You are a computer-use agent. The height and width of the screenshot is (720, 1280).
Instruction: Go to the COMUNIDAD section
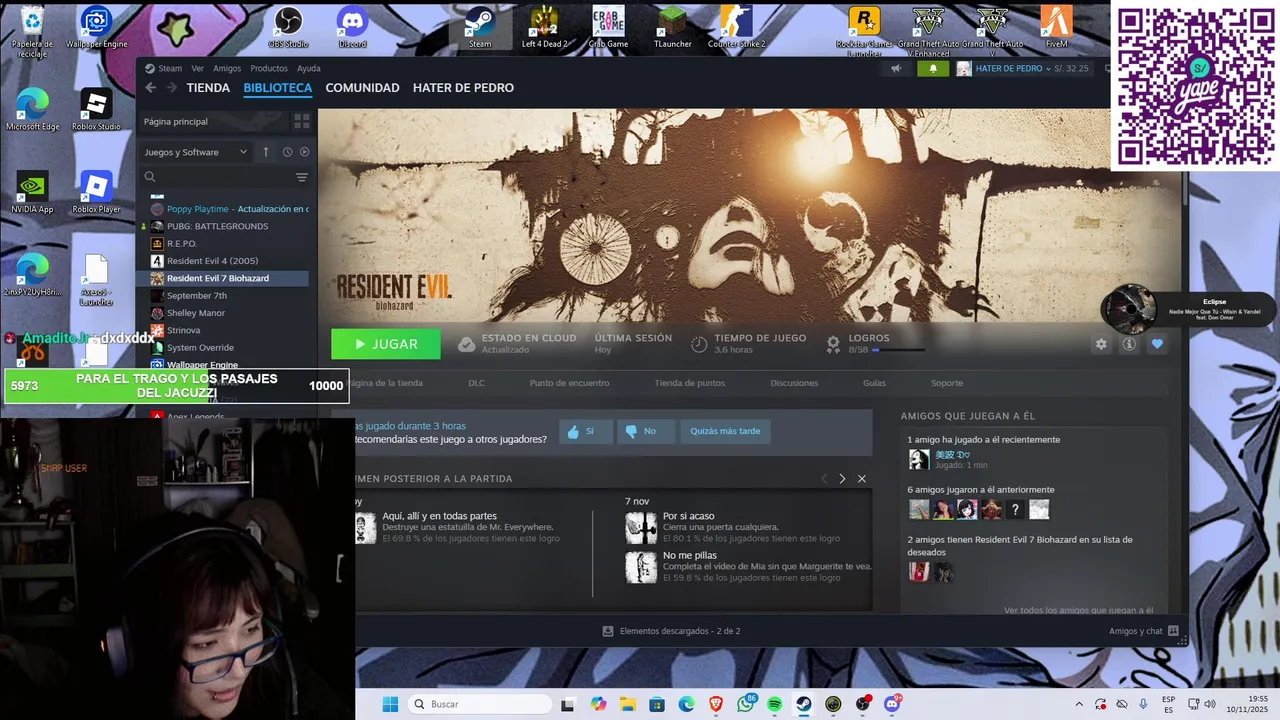[362, 88]
